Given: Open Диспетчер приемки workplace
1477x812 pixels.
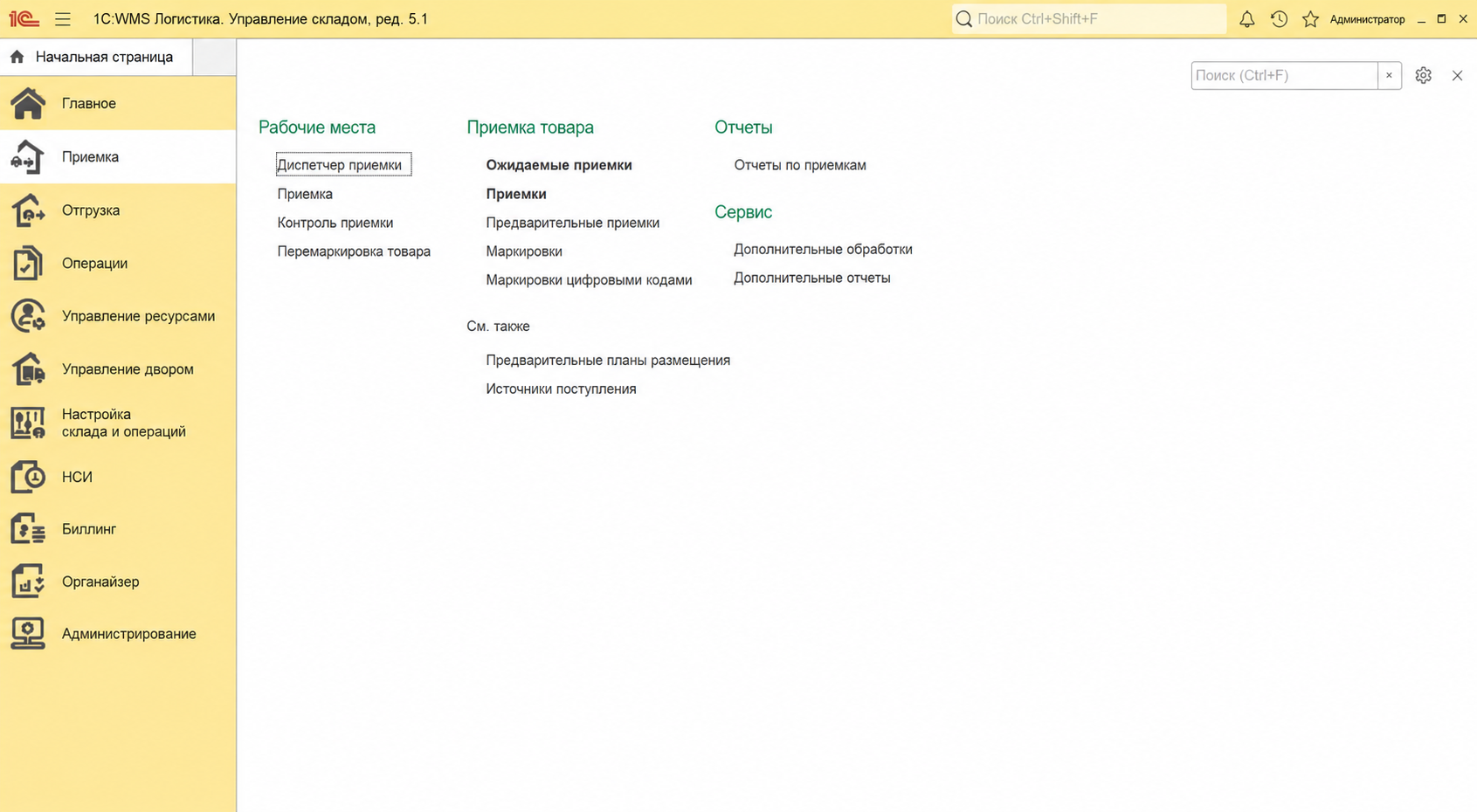Looking at the screenshot, I should click(340, 165).
